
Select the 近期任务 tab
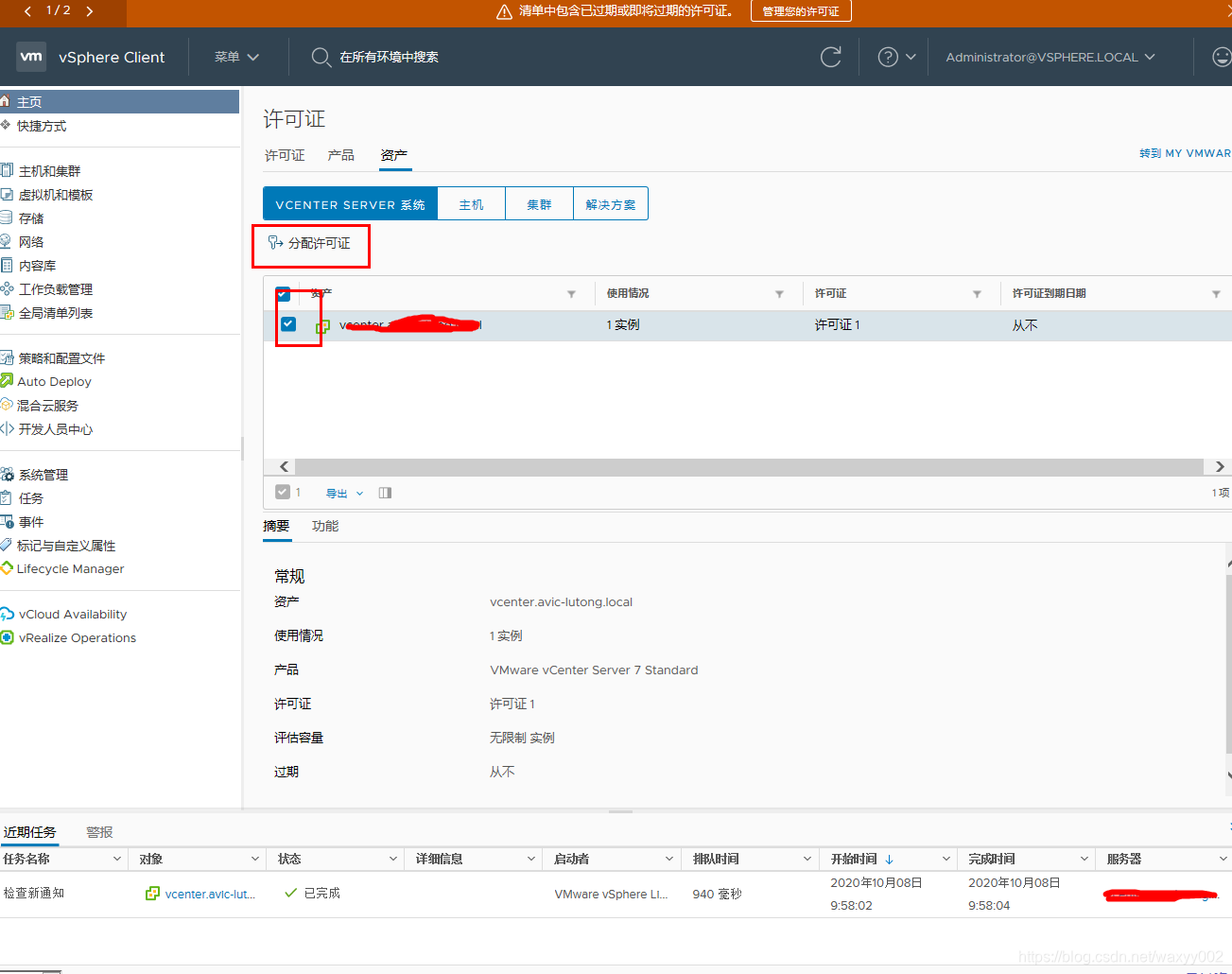(29, 832)
